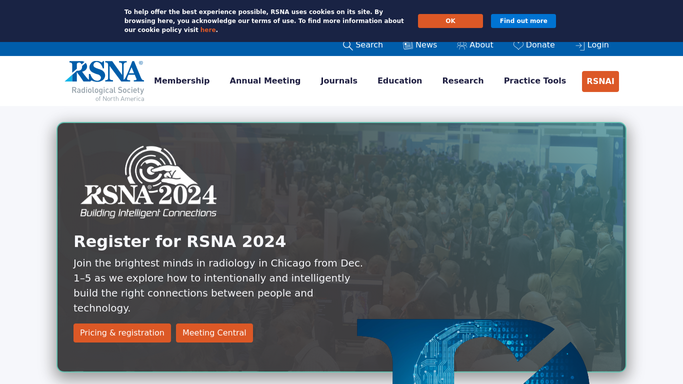Viewport: 683px width, 384px height.
Task: Open the Membership menu
Action: coord(182,81)
